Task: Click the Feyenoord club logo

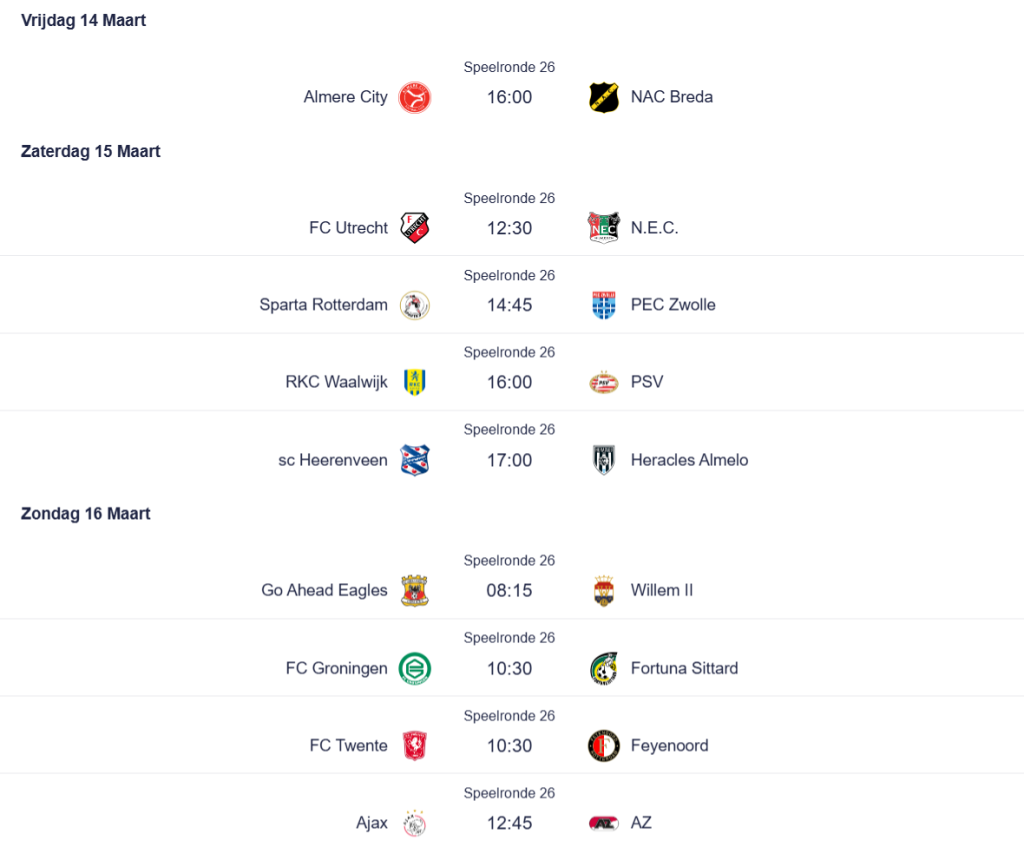Action: 604,746
